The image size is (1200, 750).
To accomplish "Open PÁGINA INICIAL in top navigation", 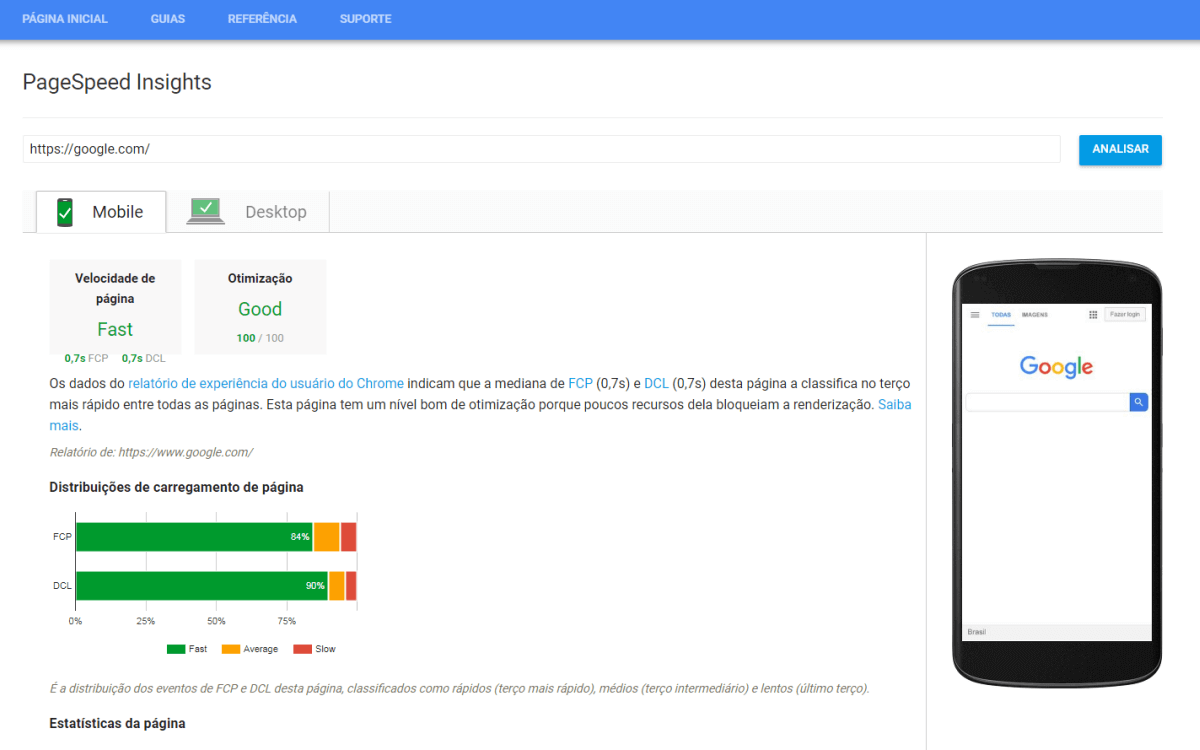I will click(65, 19).
